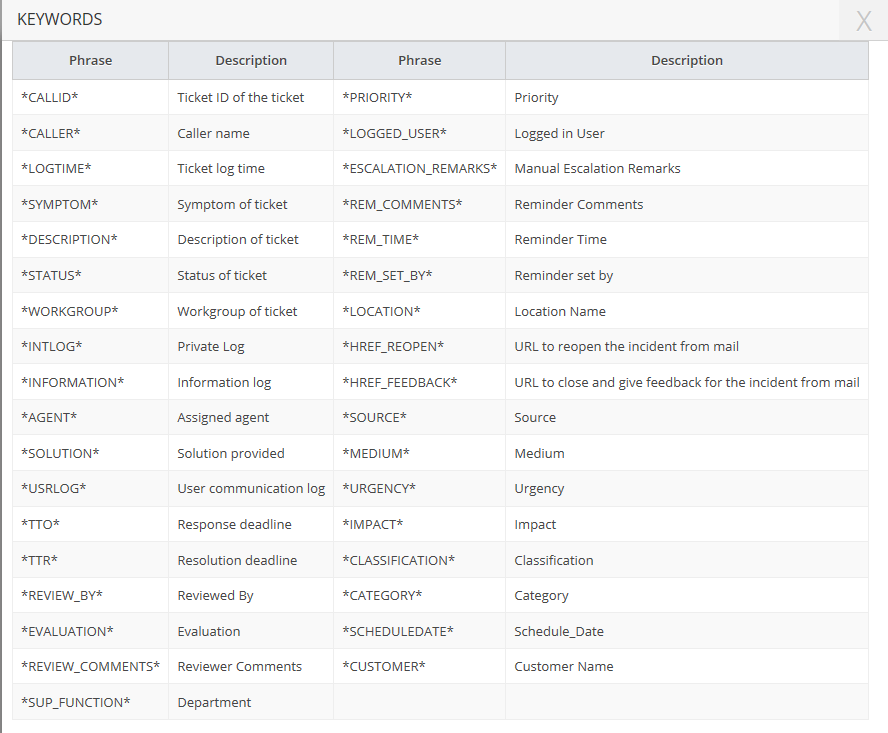Close the Keywords dialog
The image size is (888, 733).
(x=863, y=21)
